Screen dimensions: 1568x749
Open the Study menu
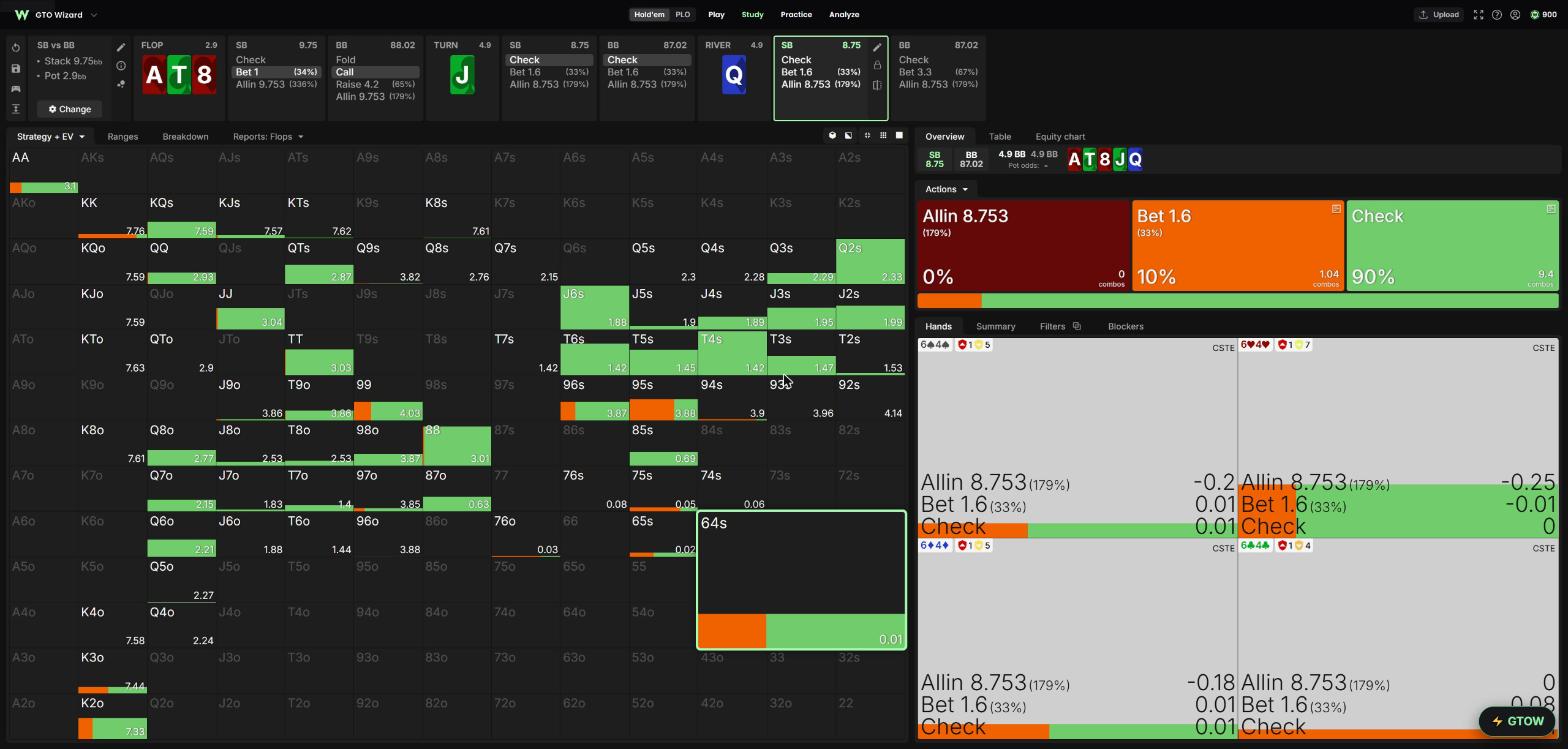pyautogui.click(x=752, y=15)
